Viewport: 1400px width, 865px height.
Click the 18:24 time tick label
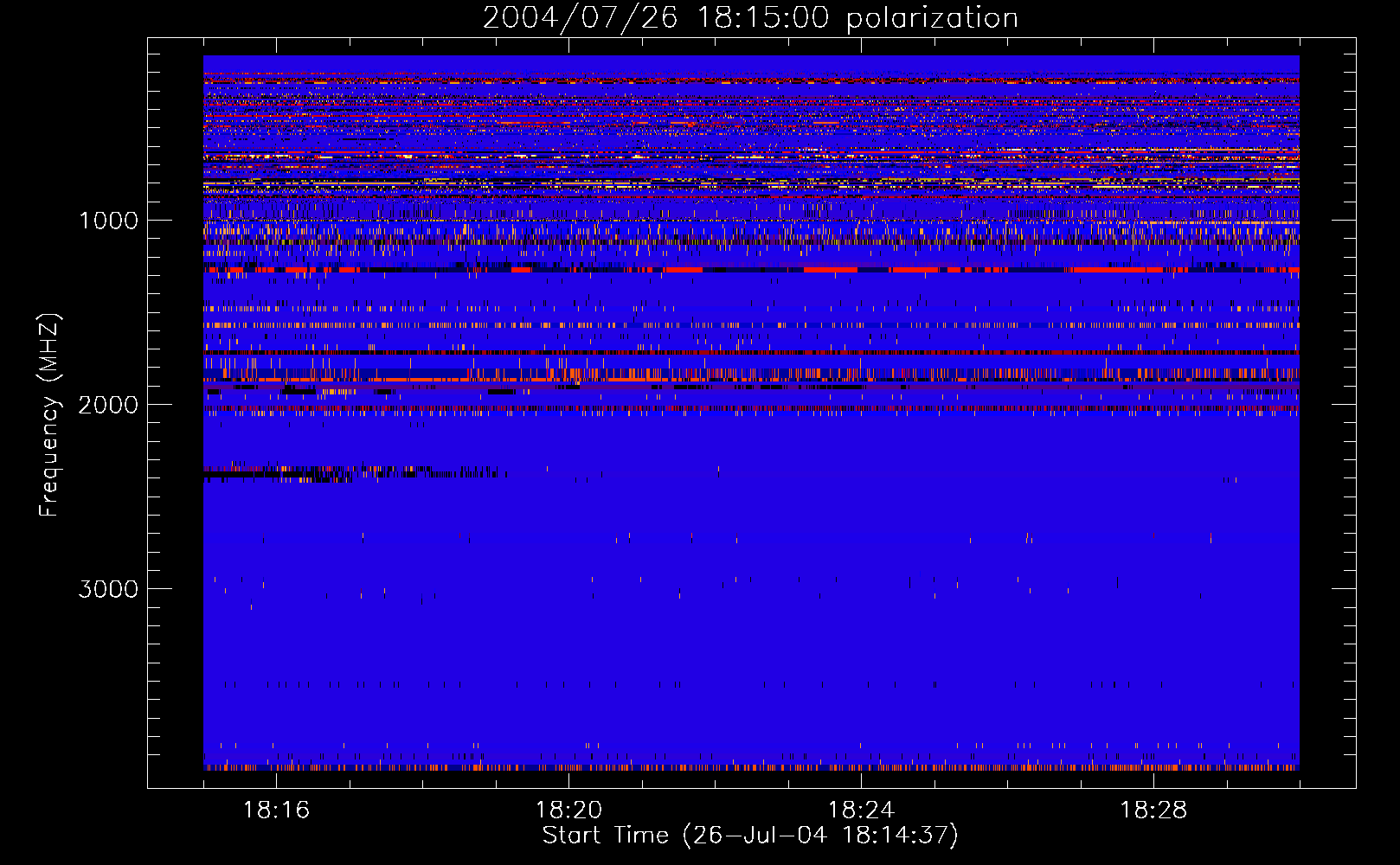pos(861,811)
